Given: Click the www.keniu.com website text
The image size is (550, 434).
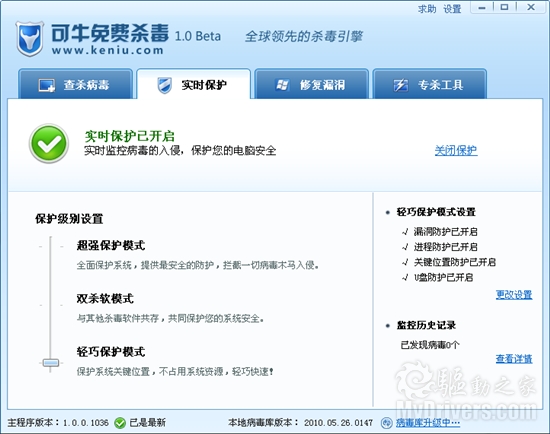Looking at the screenshot, I should tap(108, 51).
